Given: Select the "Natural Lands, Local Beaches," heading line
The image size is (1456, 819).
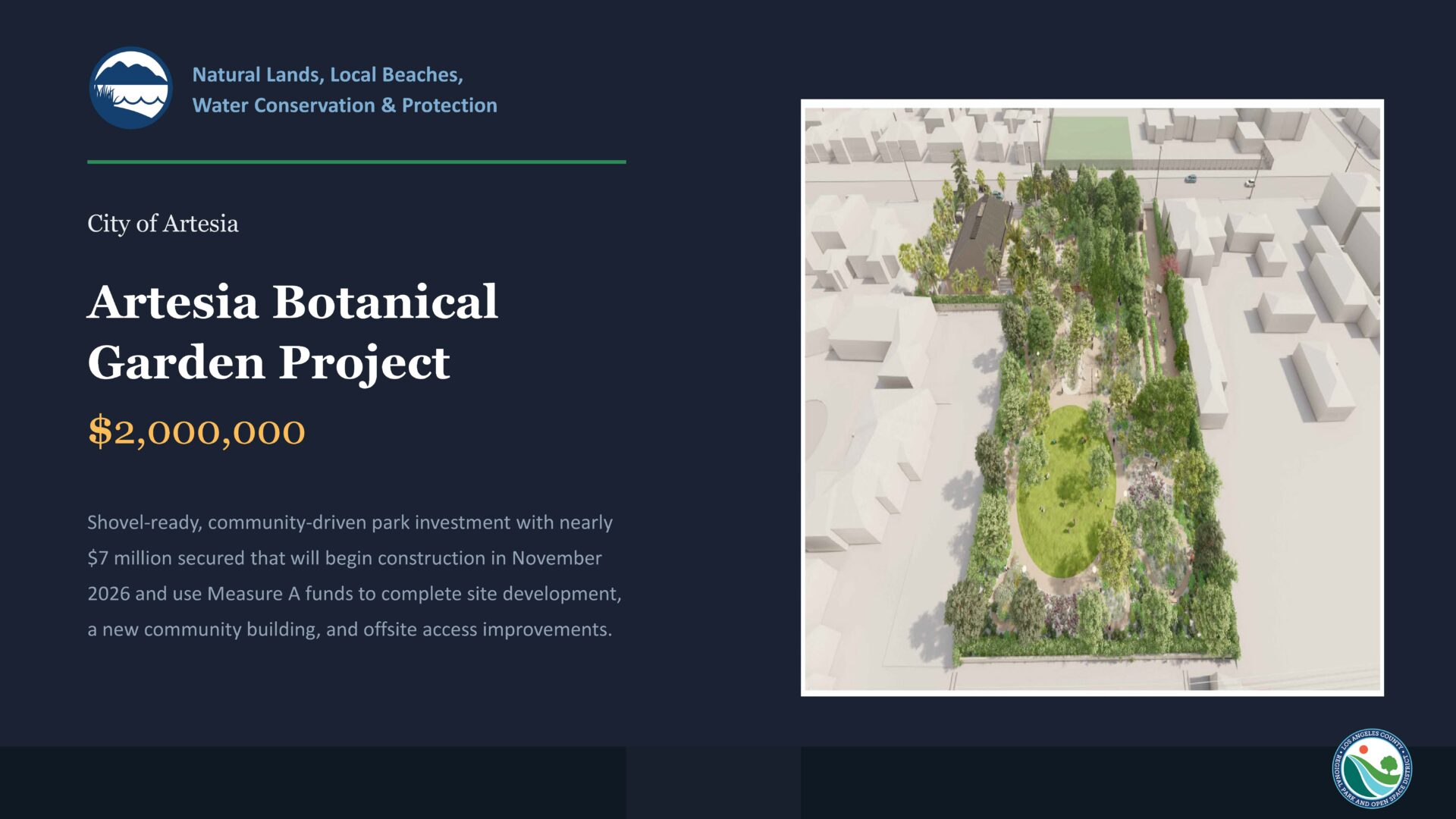Looking at the screenshot, I should pyautogui.click(x=327, y=74).
